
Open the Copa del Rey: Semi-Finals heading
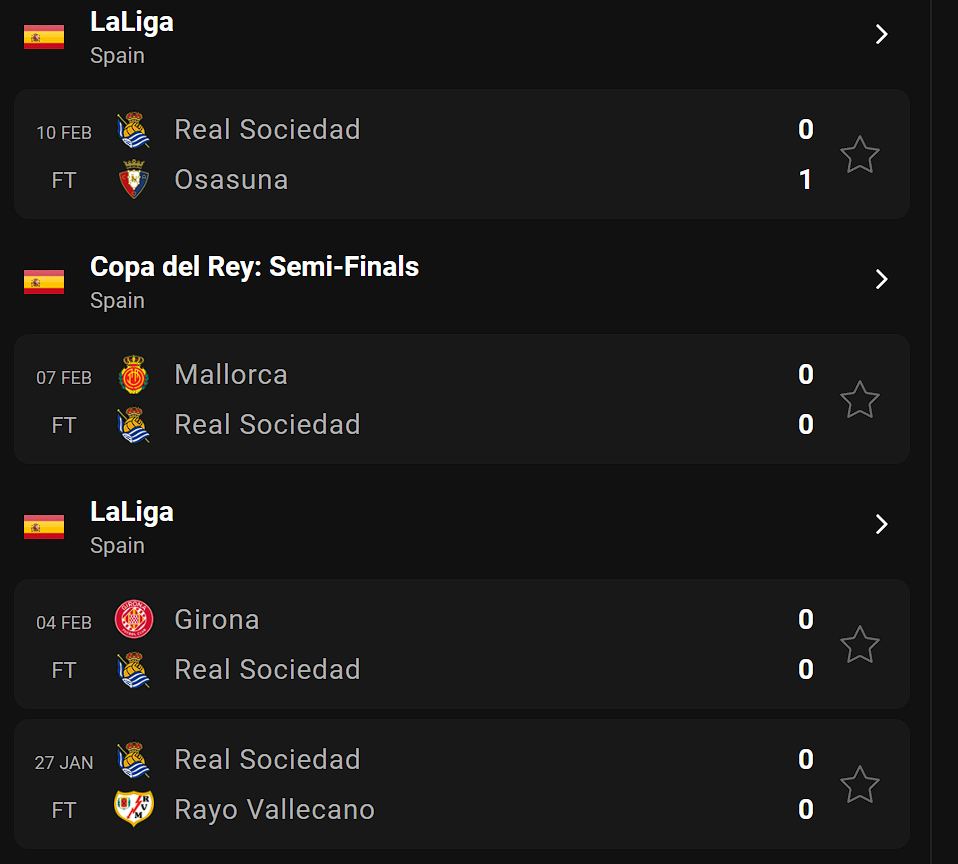(254, 267)
